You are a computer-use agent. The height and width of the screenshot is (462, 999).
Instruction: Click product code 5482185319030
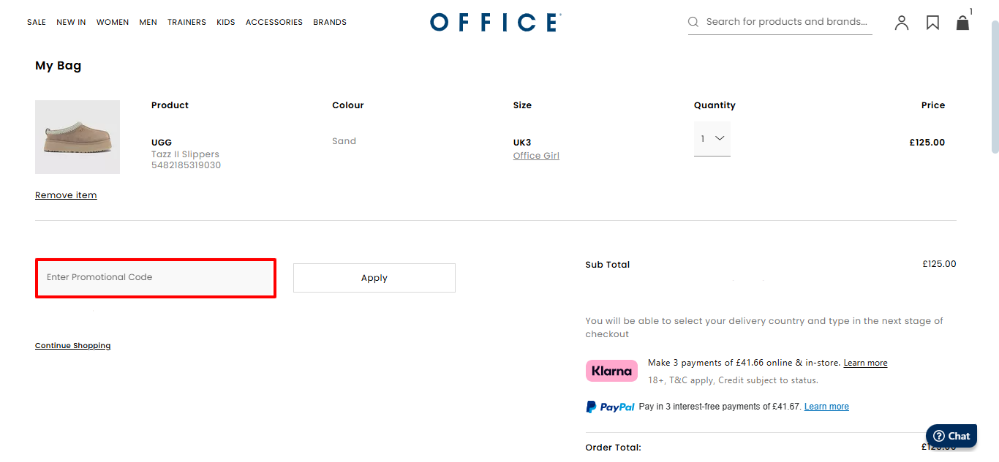(186, 165)
